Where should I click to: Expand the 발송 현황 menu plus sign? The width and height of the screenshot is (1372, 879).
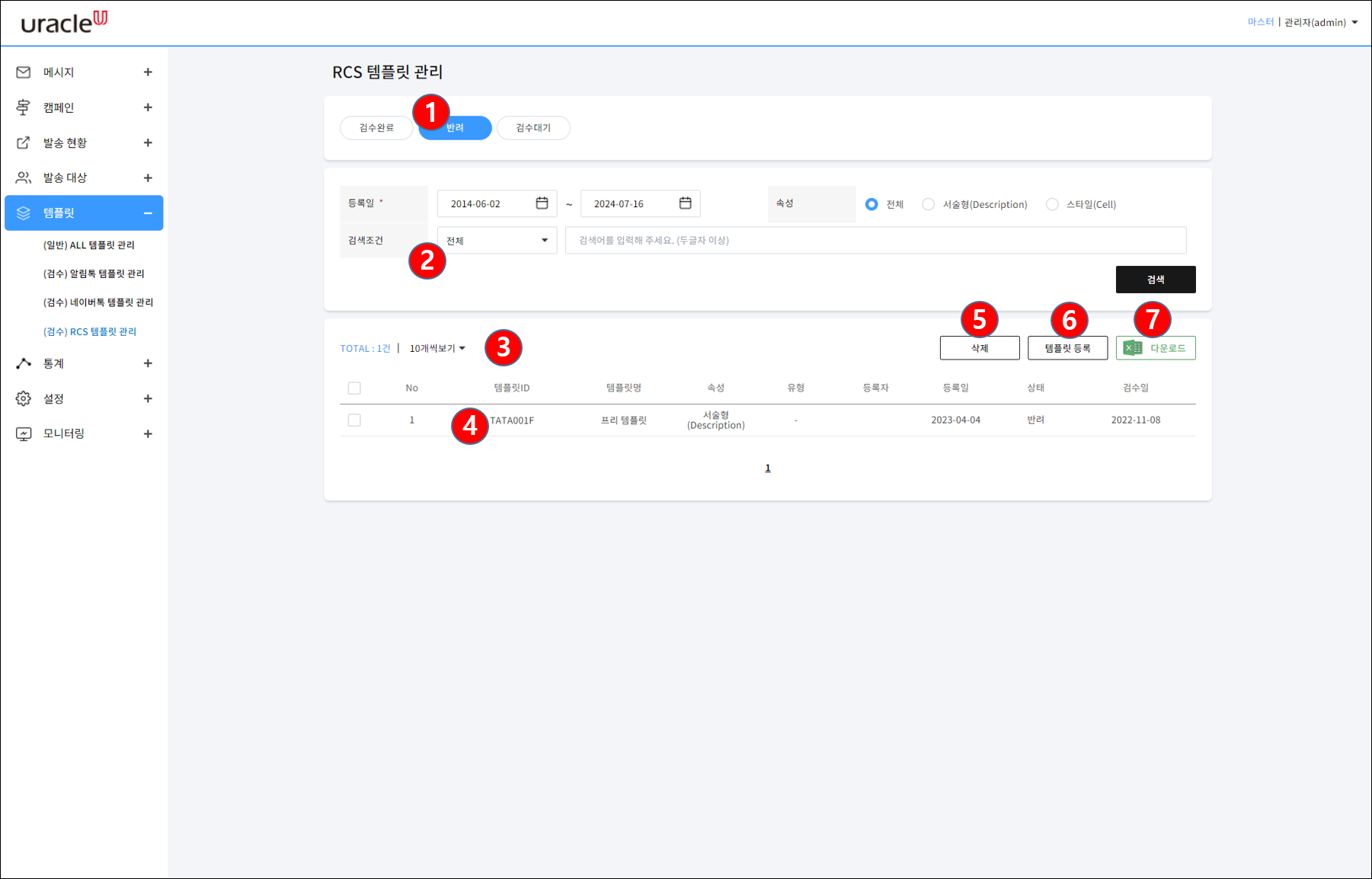[x=148, y=142]
